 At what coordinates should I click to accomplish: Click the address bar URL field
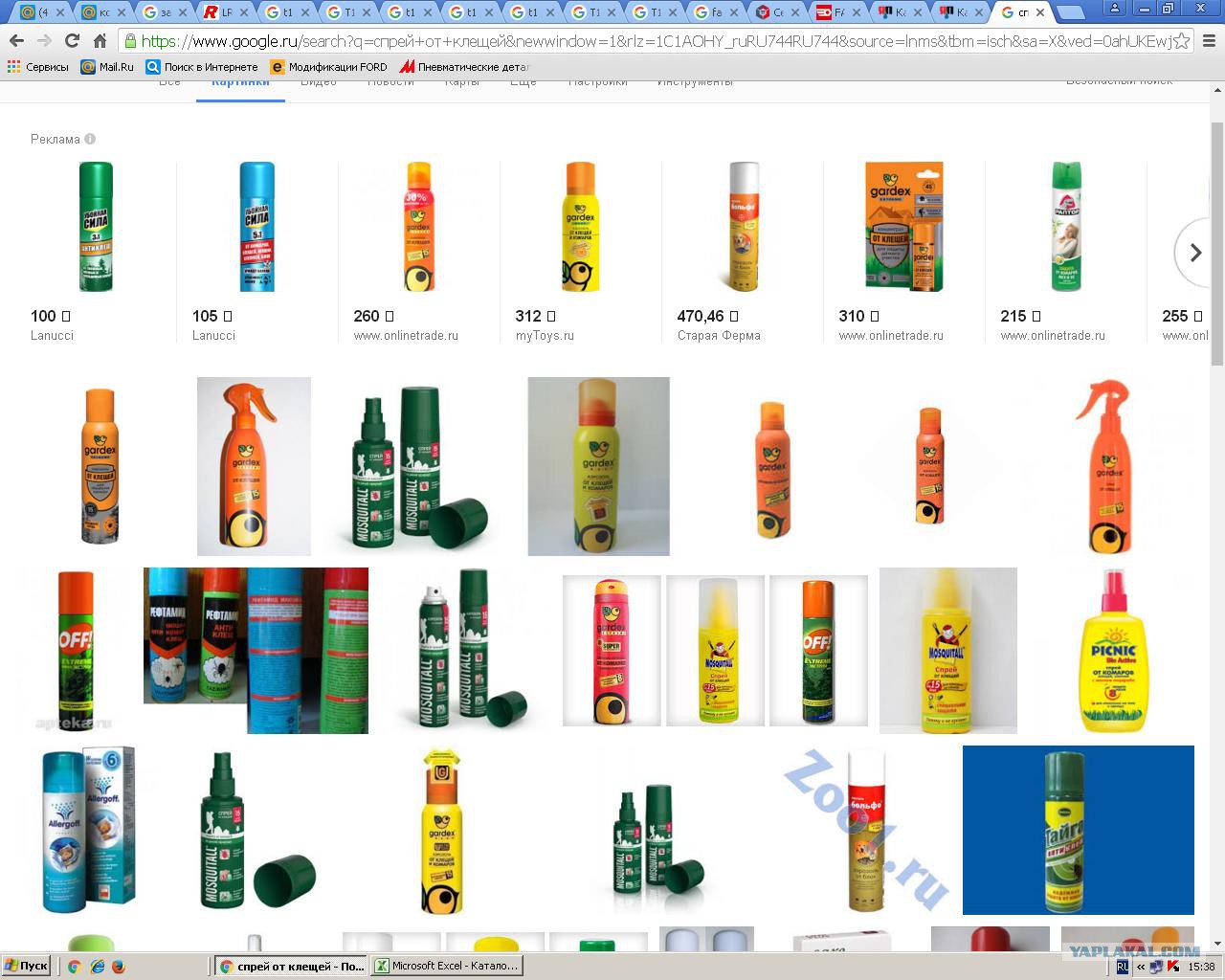[655, 41]
